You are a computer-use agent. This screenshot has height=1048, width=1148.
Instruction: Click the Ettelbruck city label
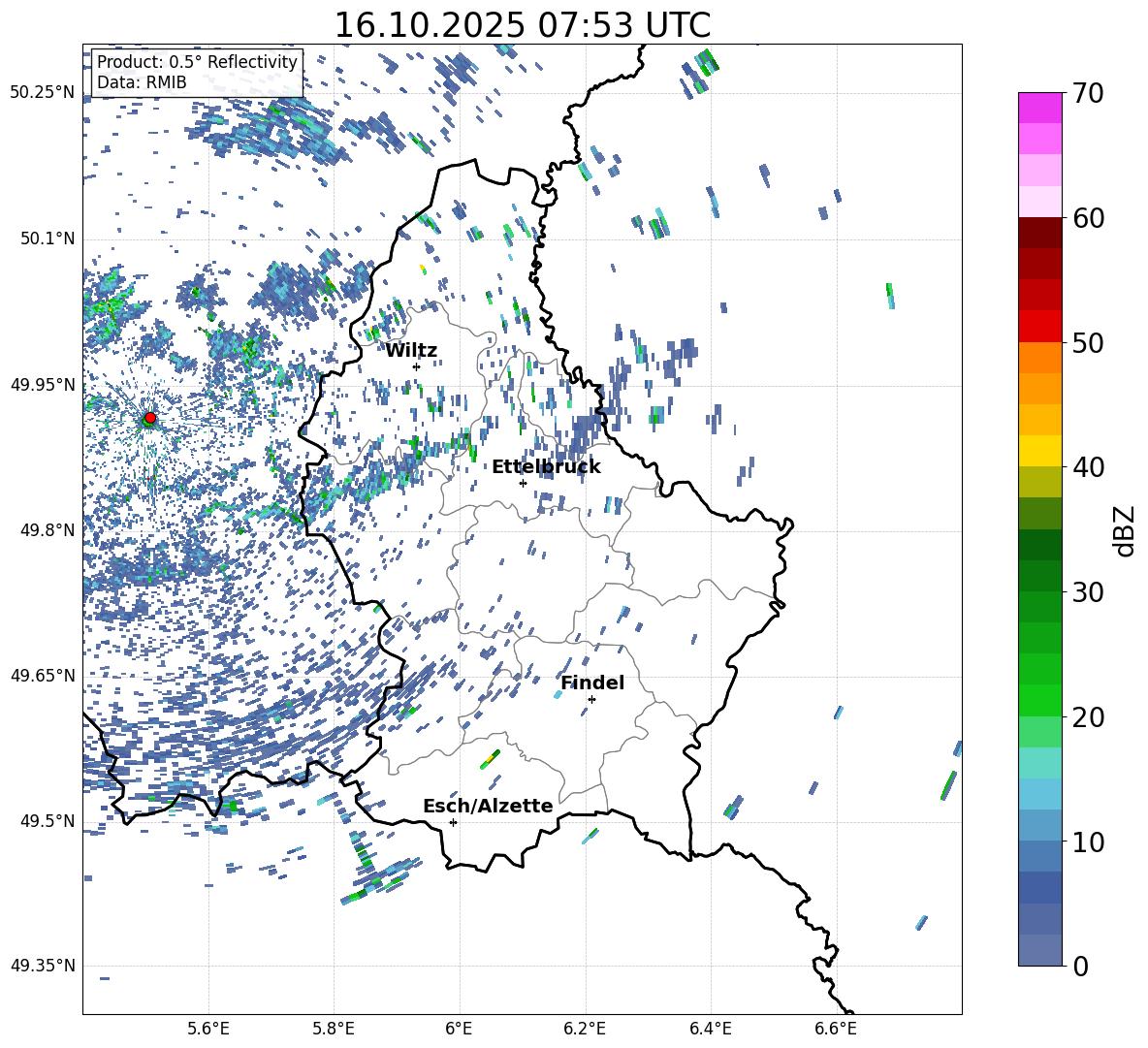546,466
